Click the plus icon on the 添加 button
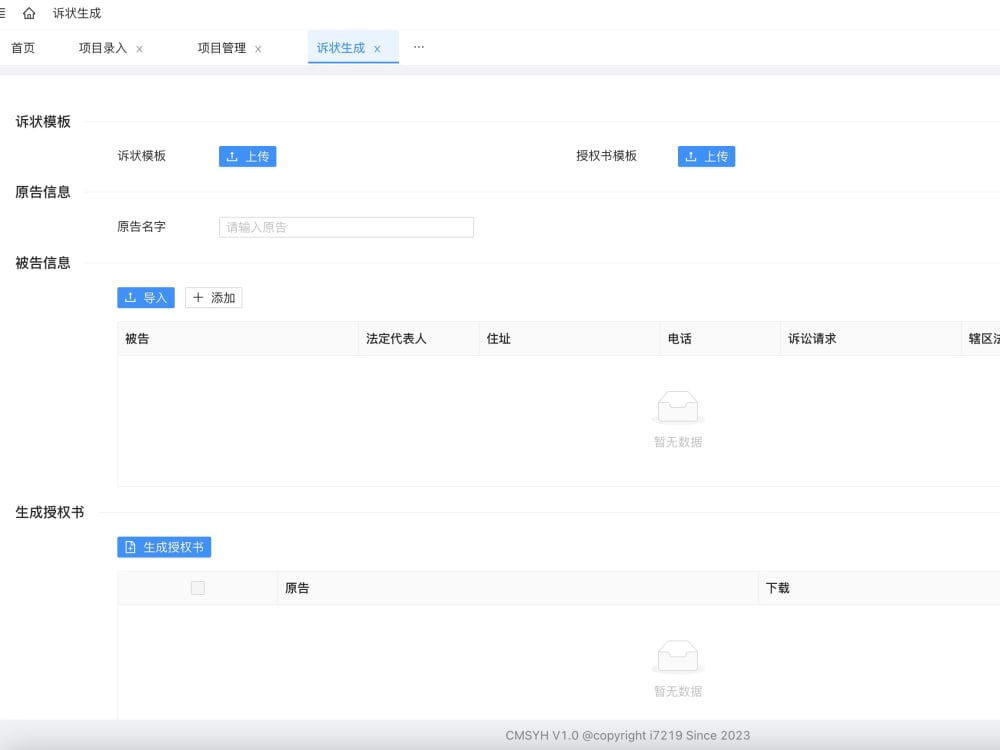Screen dimensions: 1000x750 coord(197,297)
